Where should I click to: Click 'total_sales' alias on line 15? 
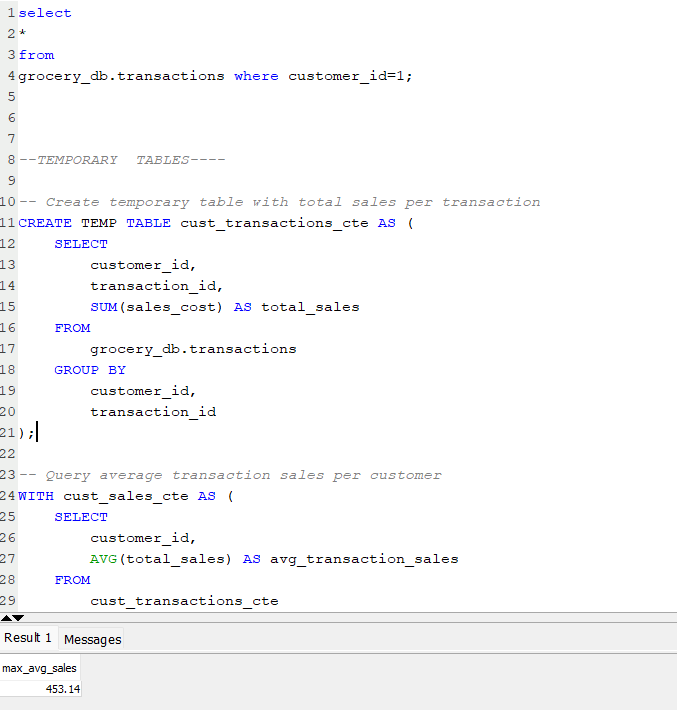pos(310,307)
